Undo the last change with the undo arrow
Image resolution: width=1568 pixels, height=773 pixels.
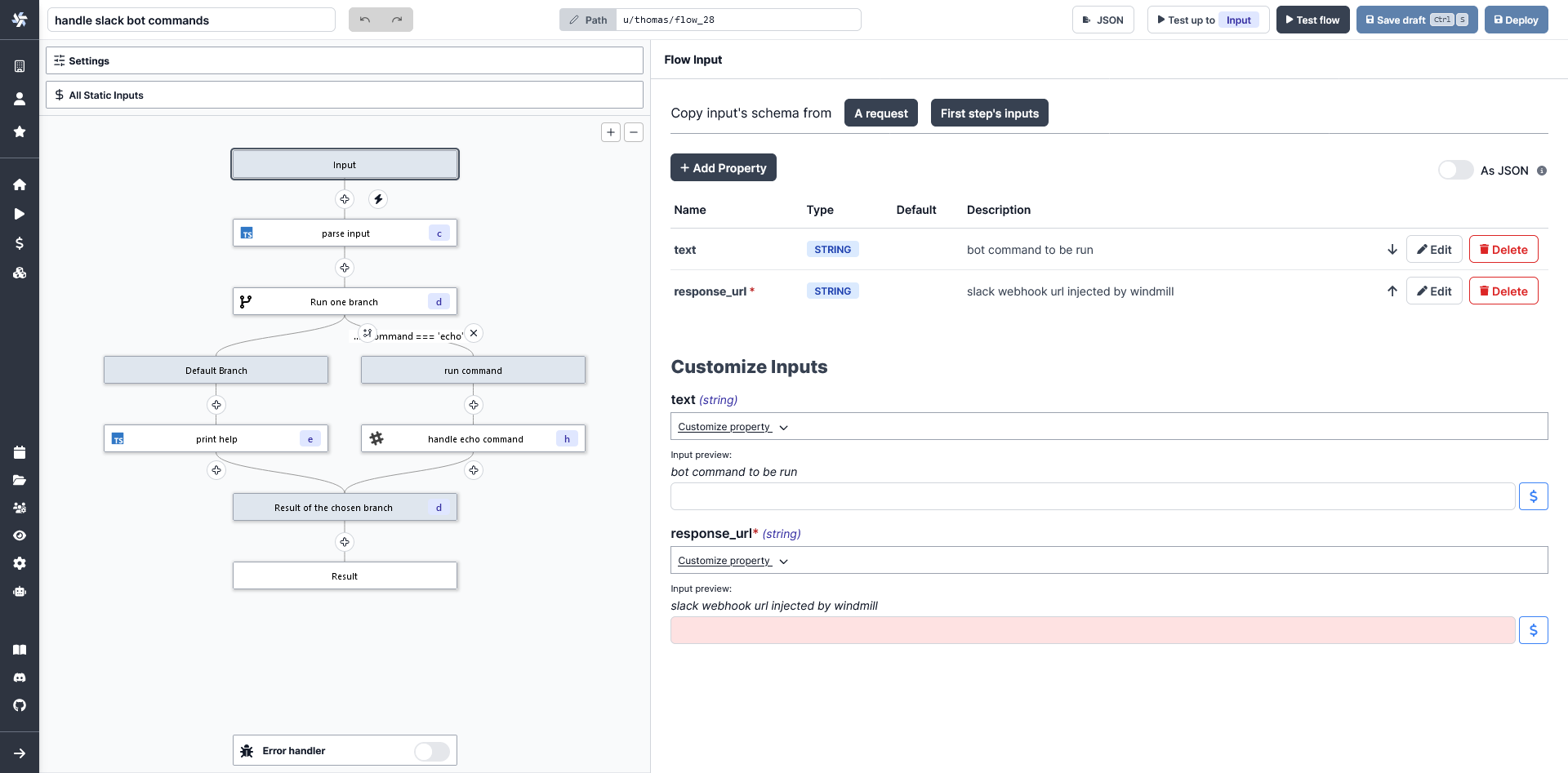[364, 19]
